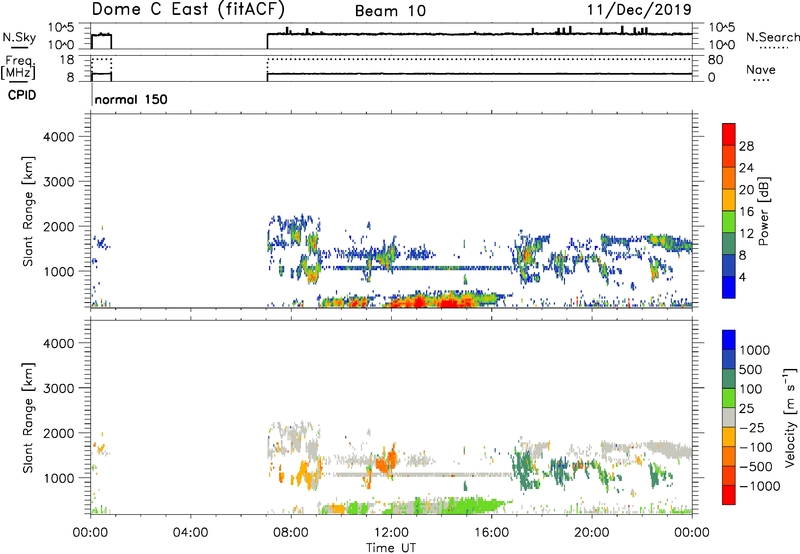Screen dimensions: 800x554
Task: Click the '20:00' time tick label
Action: (592, 533)
